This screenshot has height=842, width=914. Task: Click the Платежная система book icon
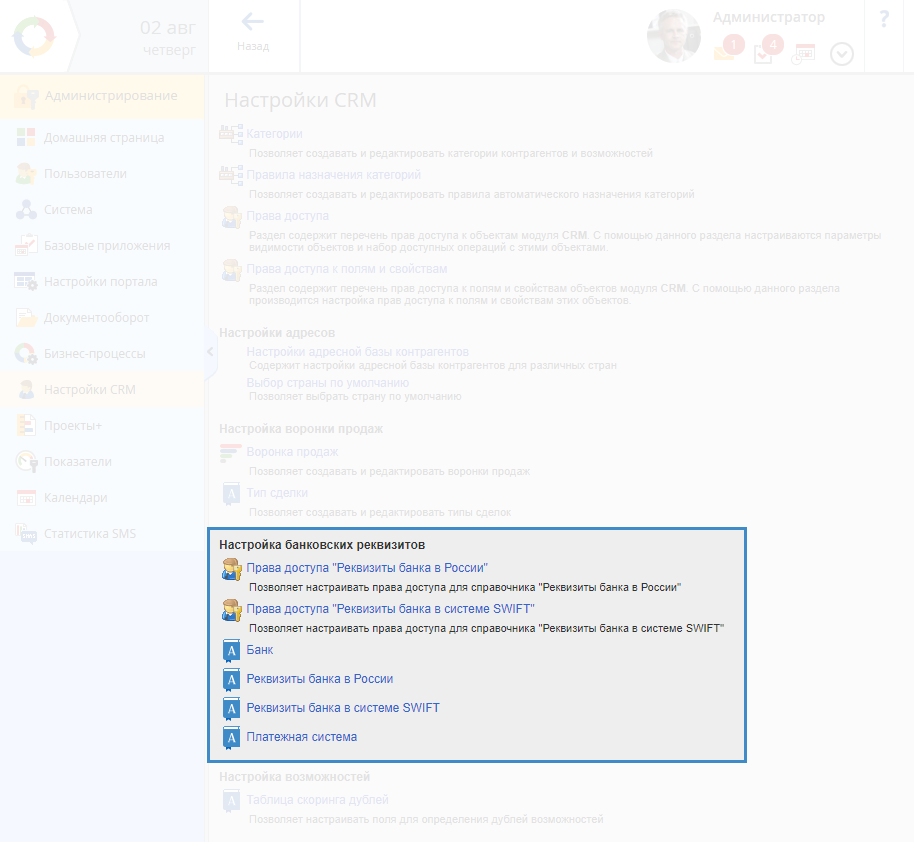click(x=231, y=738)
